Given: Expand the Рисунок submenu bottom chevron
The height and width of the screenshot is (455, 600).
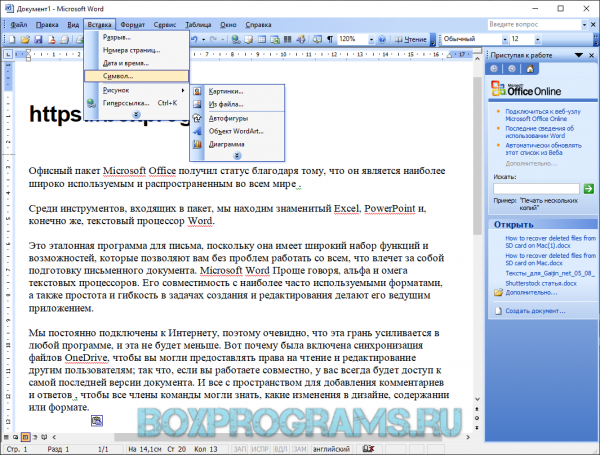Looking at the screenshot, I should click(x=237, y=155).
